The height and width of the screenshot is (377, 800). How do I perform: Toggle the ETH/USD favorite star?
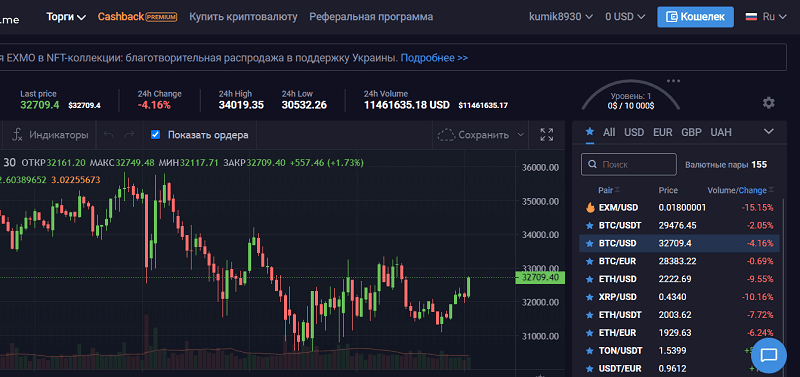pyautogui.click(x=590, y=279)
